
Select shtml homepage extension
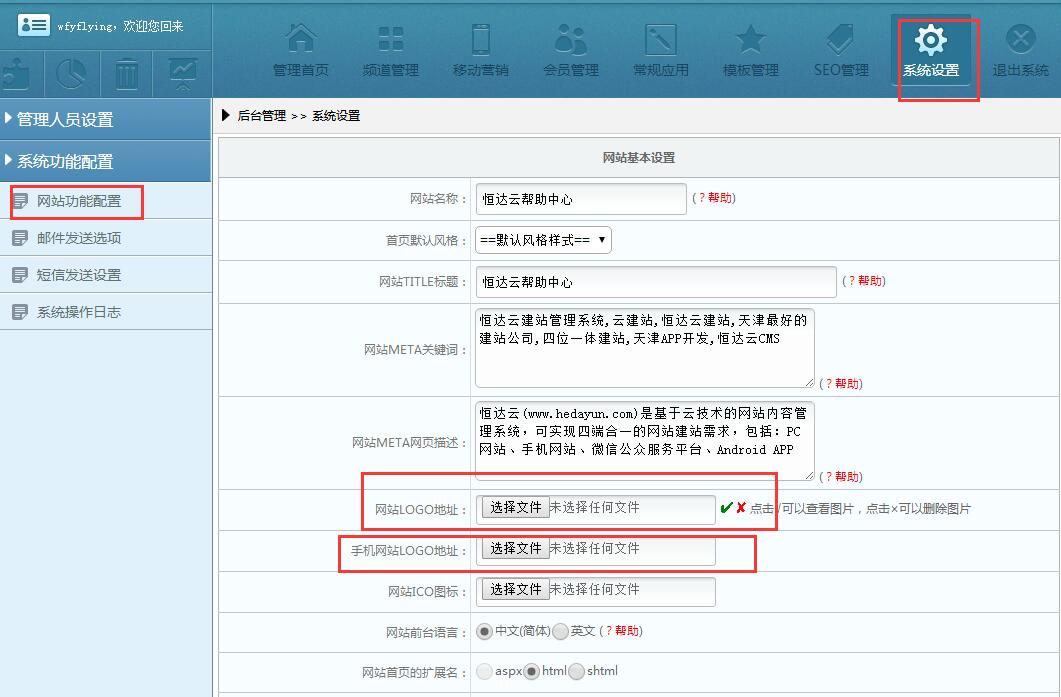click(577, 672)
